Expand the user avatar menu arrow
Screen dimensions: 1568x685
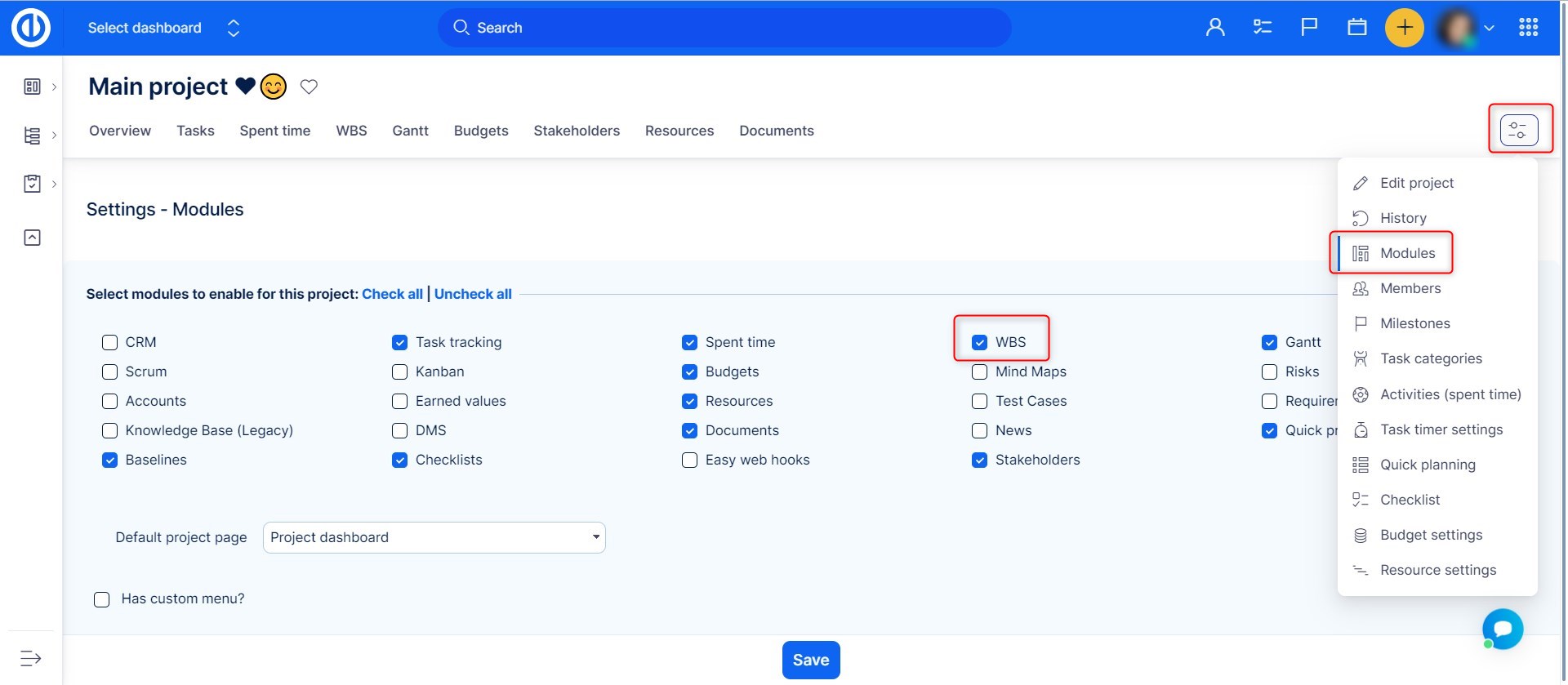[1489, 28]
